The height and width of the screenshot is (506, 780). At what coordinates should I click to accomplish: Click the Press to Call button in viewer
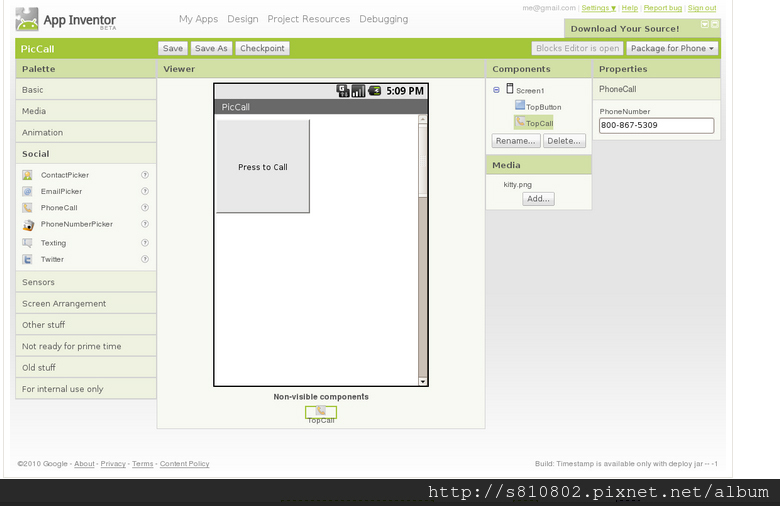[x=263, y=167]
